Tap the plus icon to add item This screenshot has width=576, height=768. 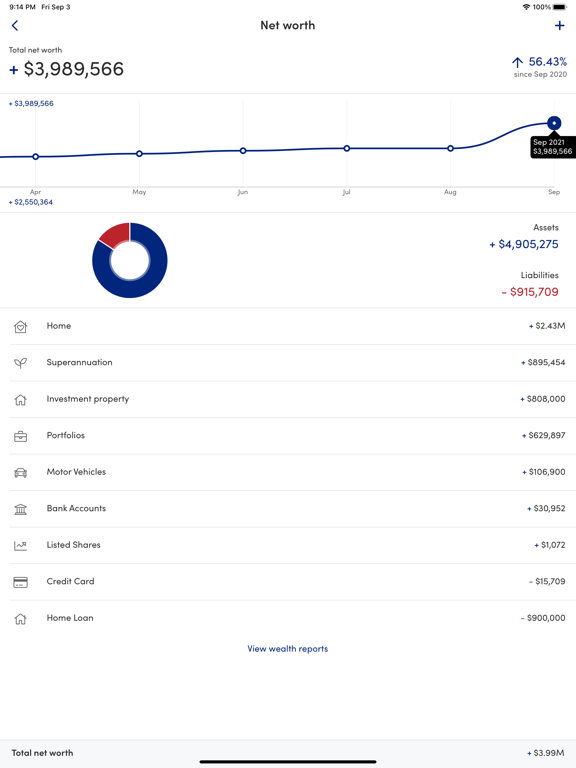(559, 25)
